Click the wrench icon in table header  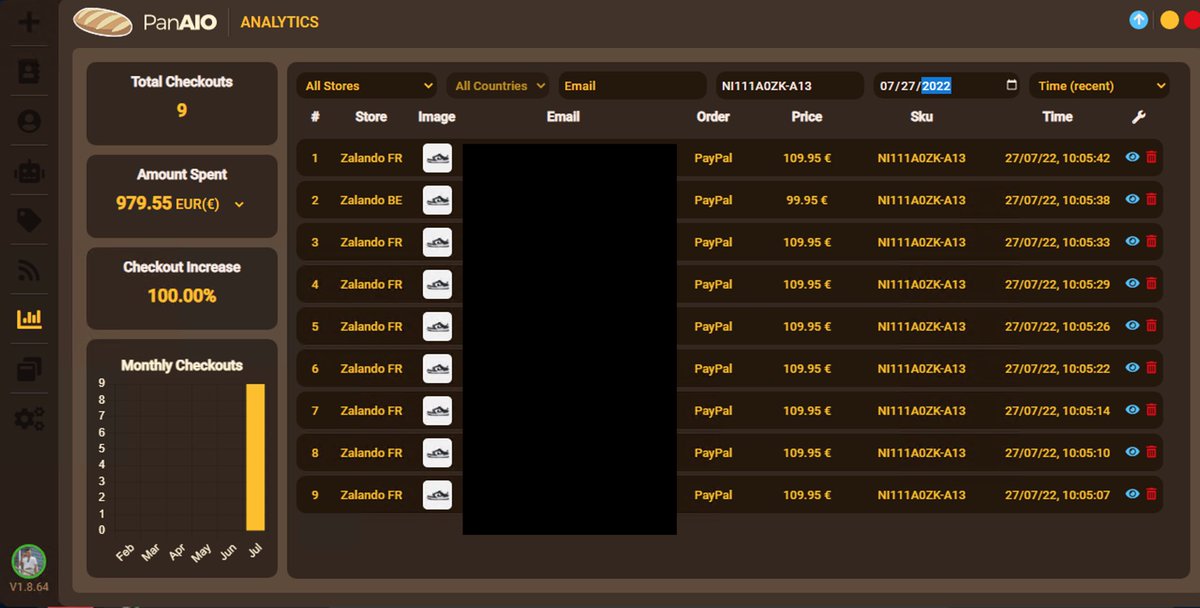(x=1138, y=117)
